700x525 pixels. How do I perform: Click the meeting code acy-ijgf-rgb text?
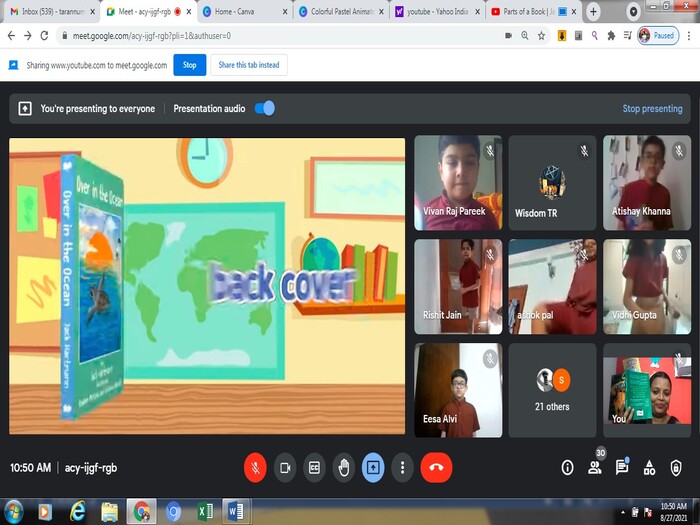coord(91,467)
